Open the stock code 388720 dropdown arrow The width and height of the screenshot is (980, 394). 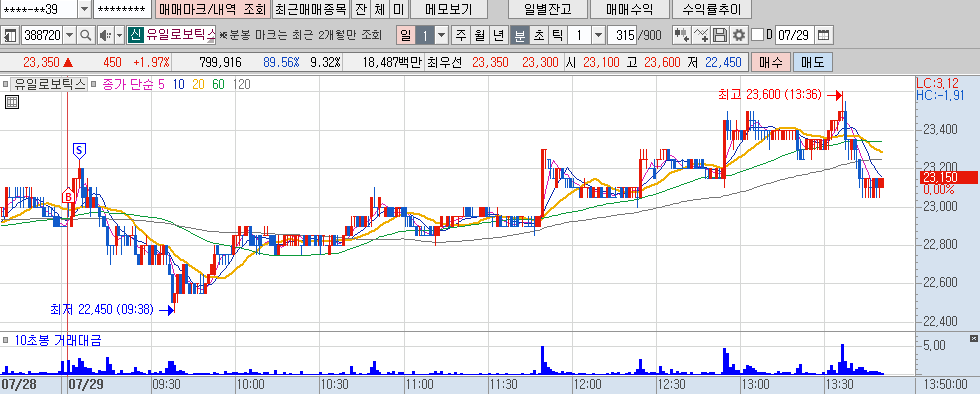pyautogui.click(x=69, y=35)
